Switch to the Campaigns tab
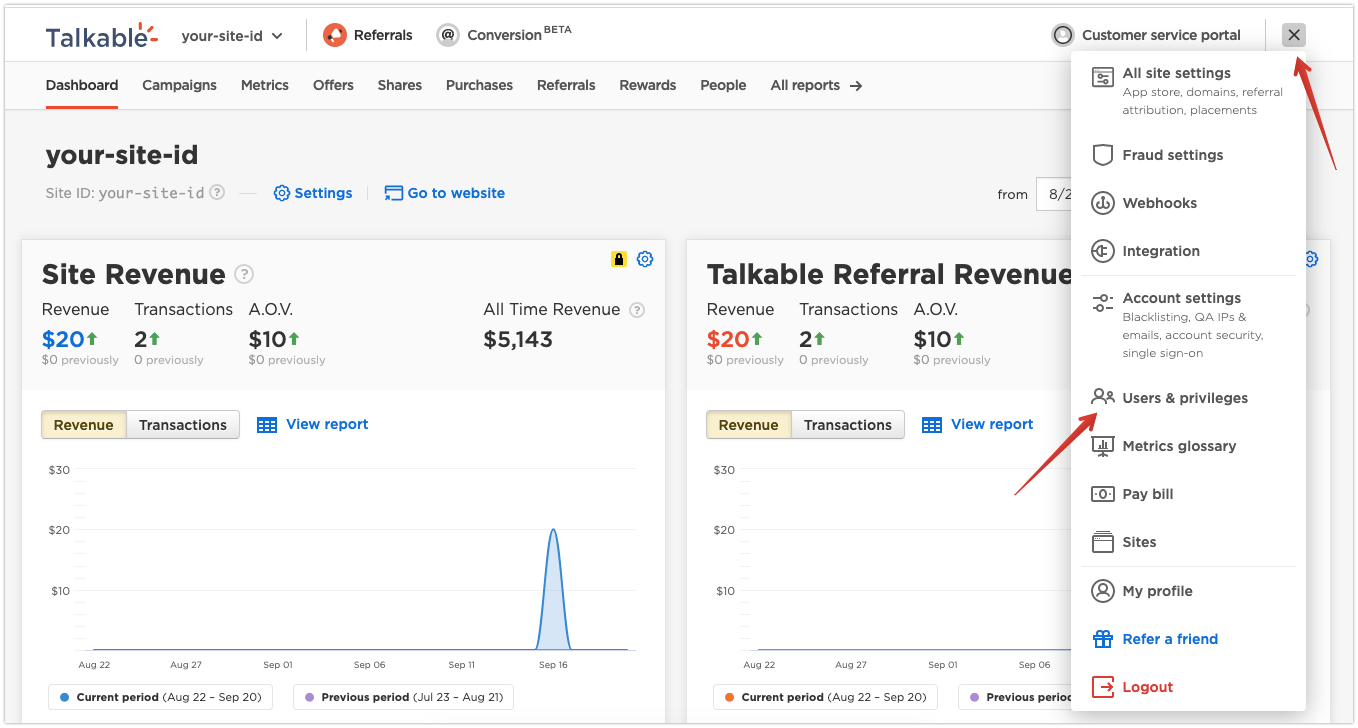The height and width of the screenshot is (728, 1358). 179,85
